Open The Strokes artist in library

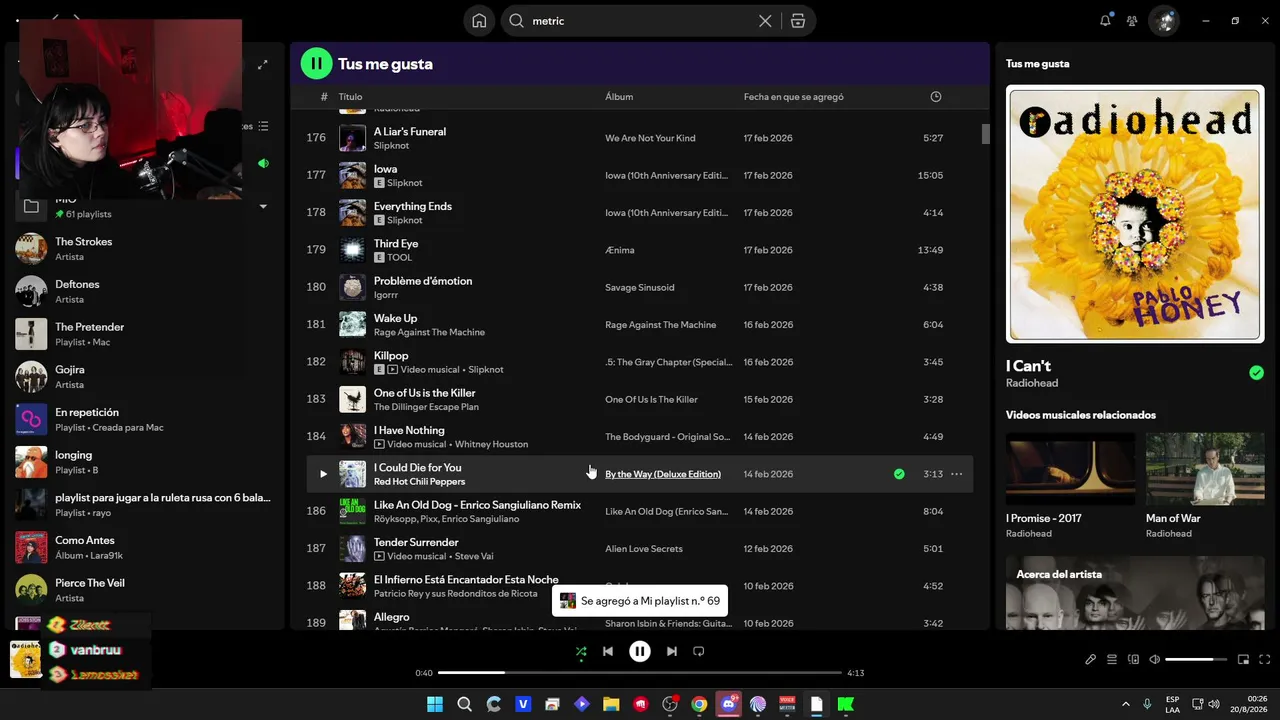click(145, 249)
